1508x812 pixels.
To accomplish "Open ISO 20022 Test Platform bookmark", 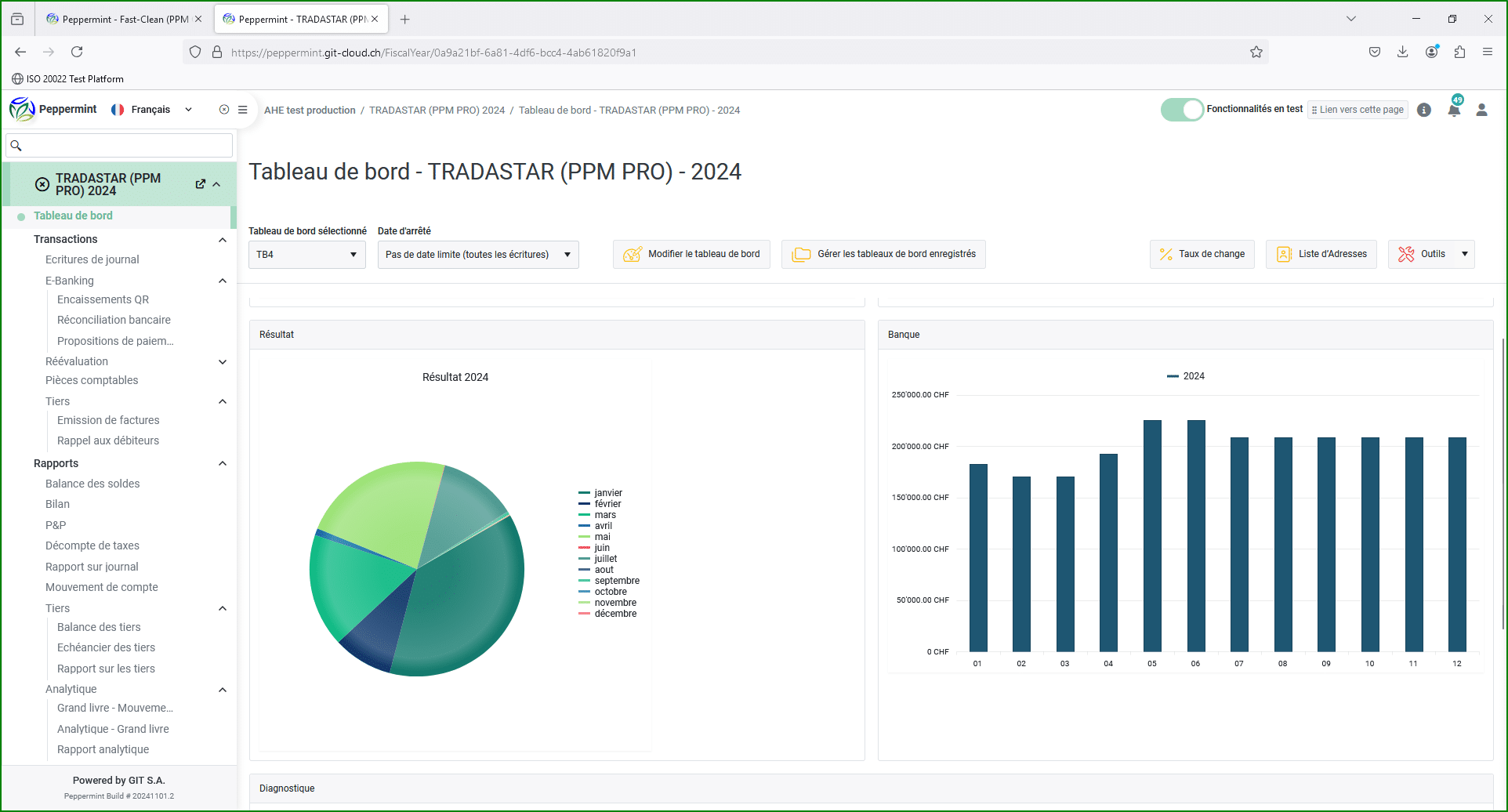I will (x=67, y=79).
